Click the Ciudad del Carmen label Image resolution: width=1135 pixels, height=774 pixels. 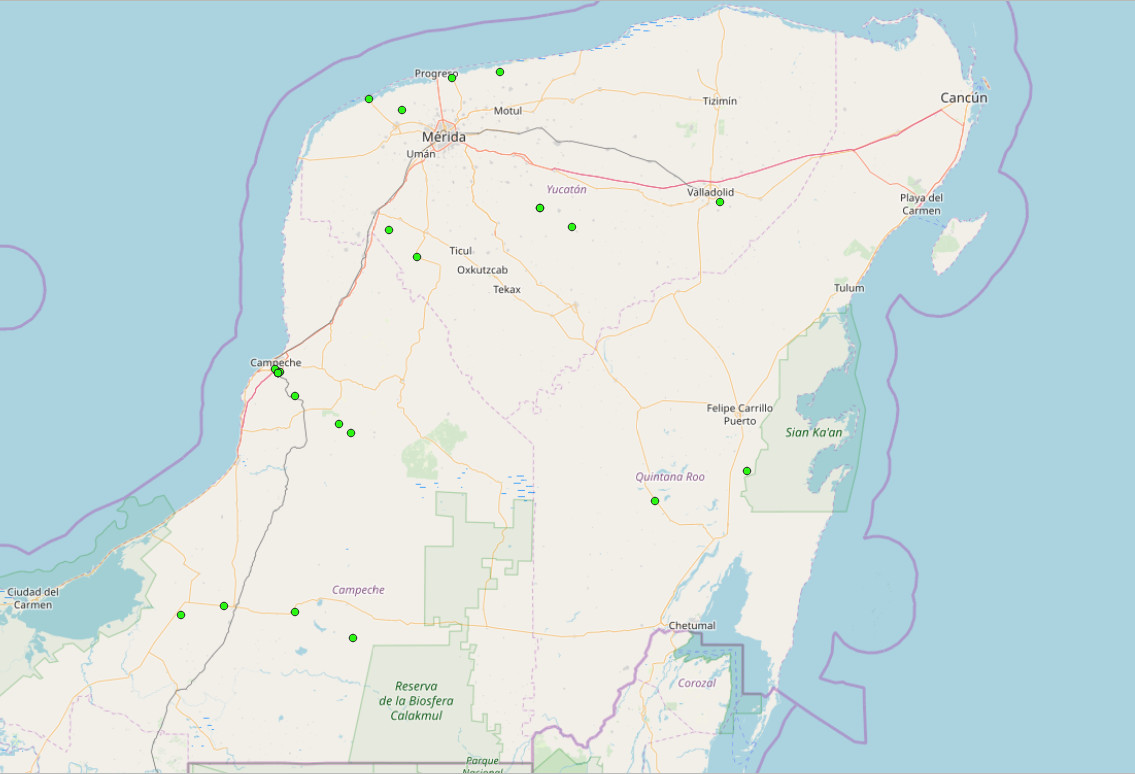point(33,598)
